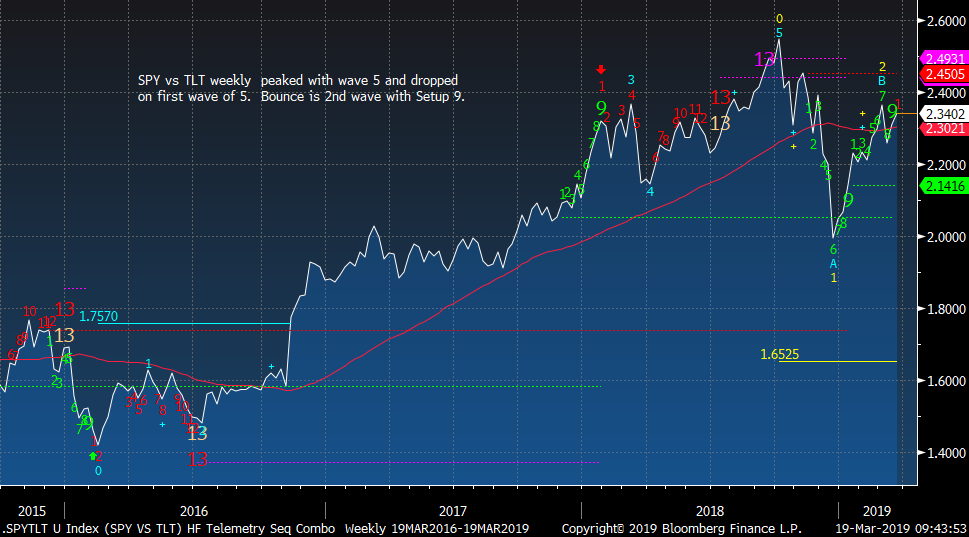Click the cyan 0 below 2015 low
Screen dimensions: 969x537
tap(98, 471)
